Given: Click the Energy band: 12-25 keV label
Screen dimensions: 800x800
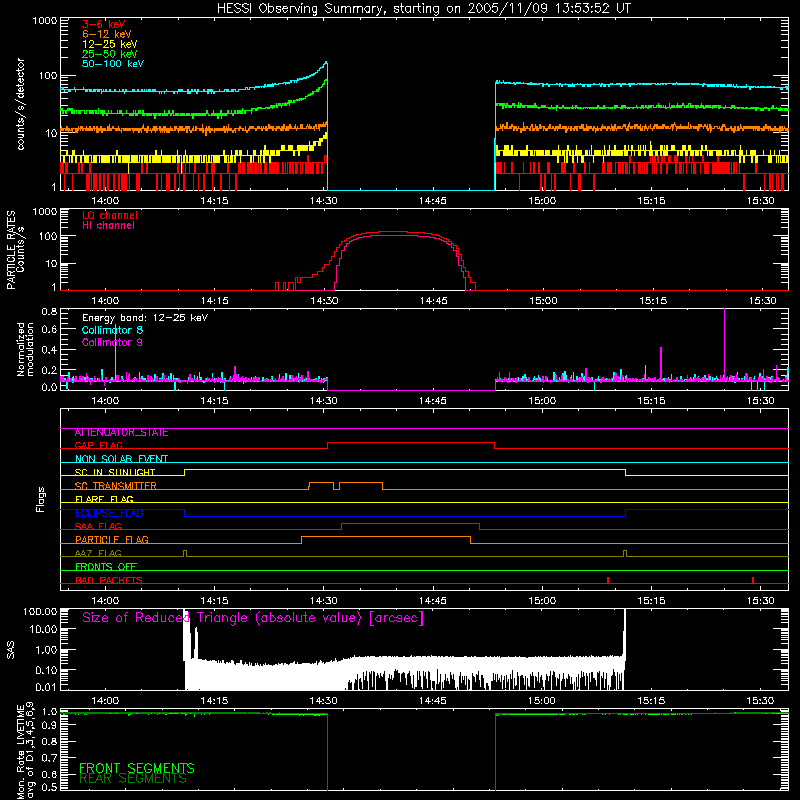Looking at the screenshot, I should (145, 318).
